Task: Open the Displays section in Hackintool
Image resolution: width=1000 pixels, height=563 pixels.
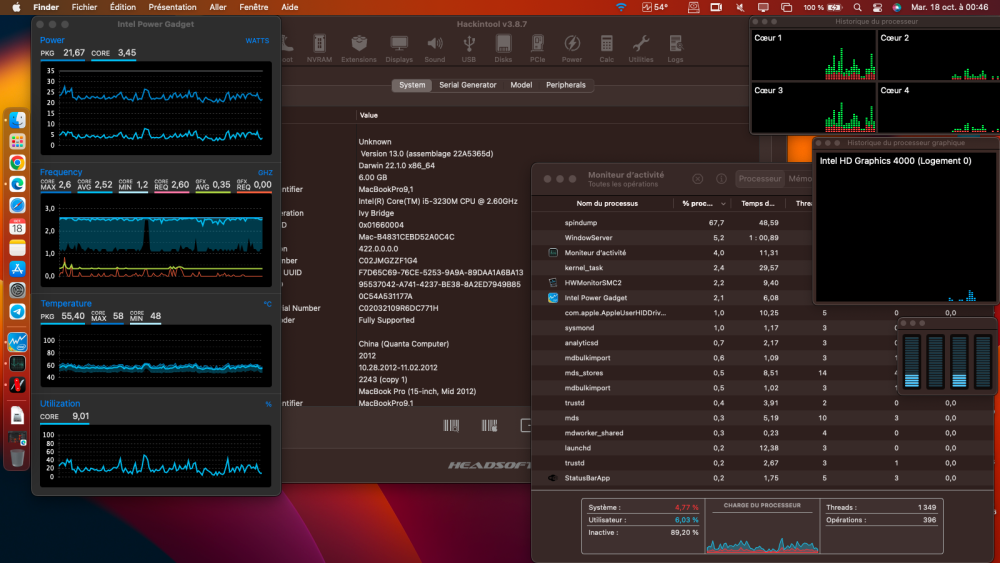Action: pyautogui.click(x=399, y=48)
